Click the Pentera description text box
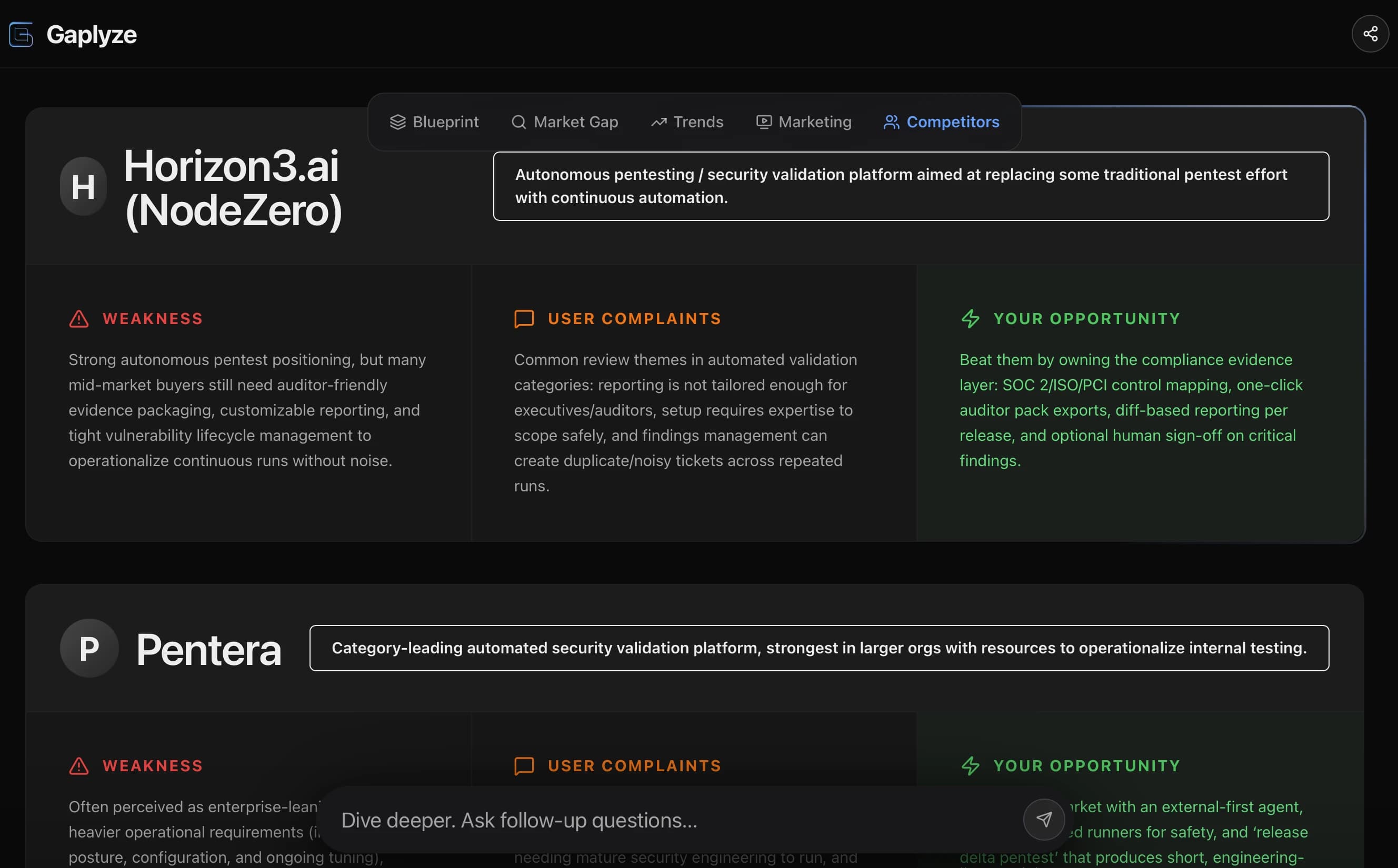Screen dimensions: 1398x868 [820, 648]
